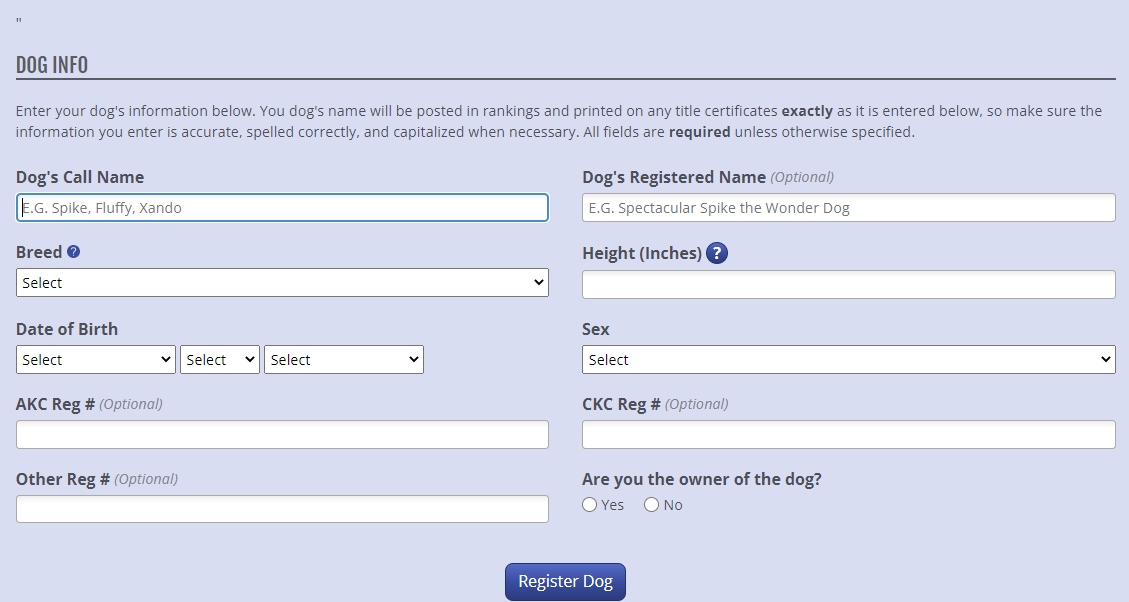Focus the Dog's Call Name field
This screenshot has height=602, width=1129.
tap(282, 207)
